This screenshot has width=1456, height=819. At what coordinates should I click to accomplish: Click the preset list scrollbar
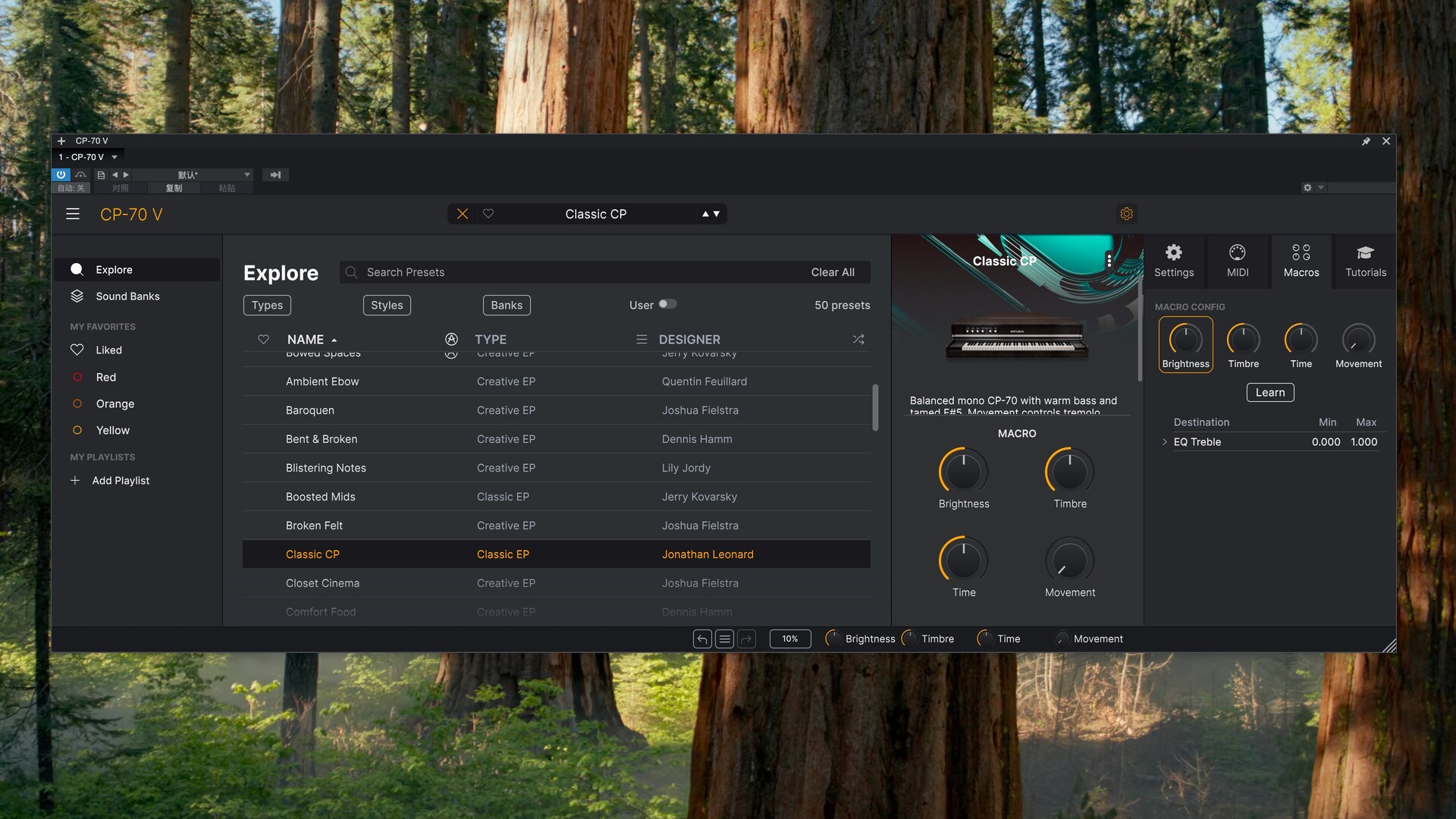[x=875, y=407]
